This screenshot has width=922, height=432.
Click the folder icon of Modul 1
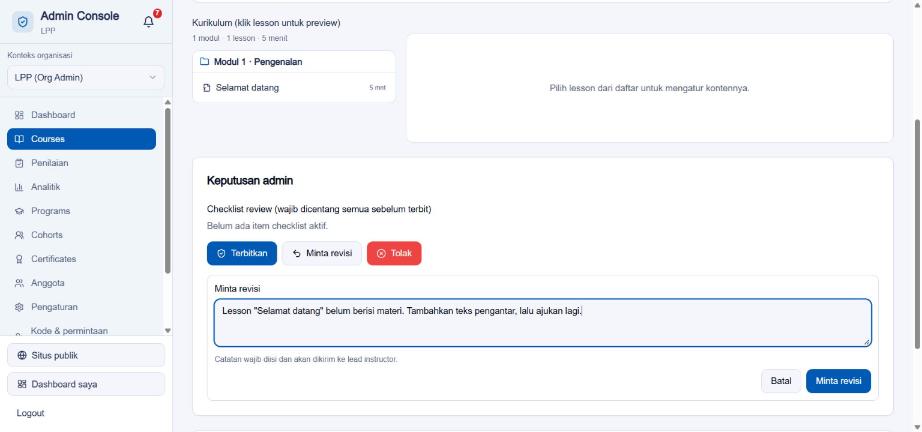(x=205, y=62)
